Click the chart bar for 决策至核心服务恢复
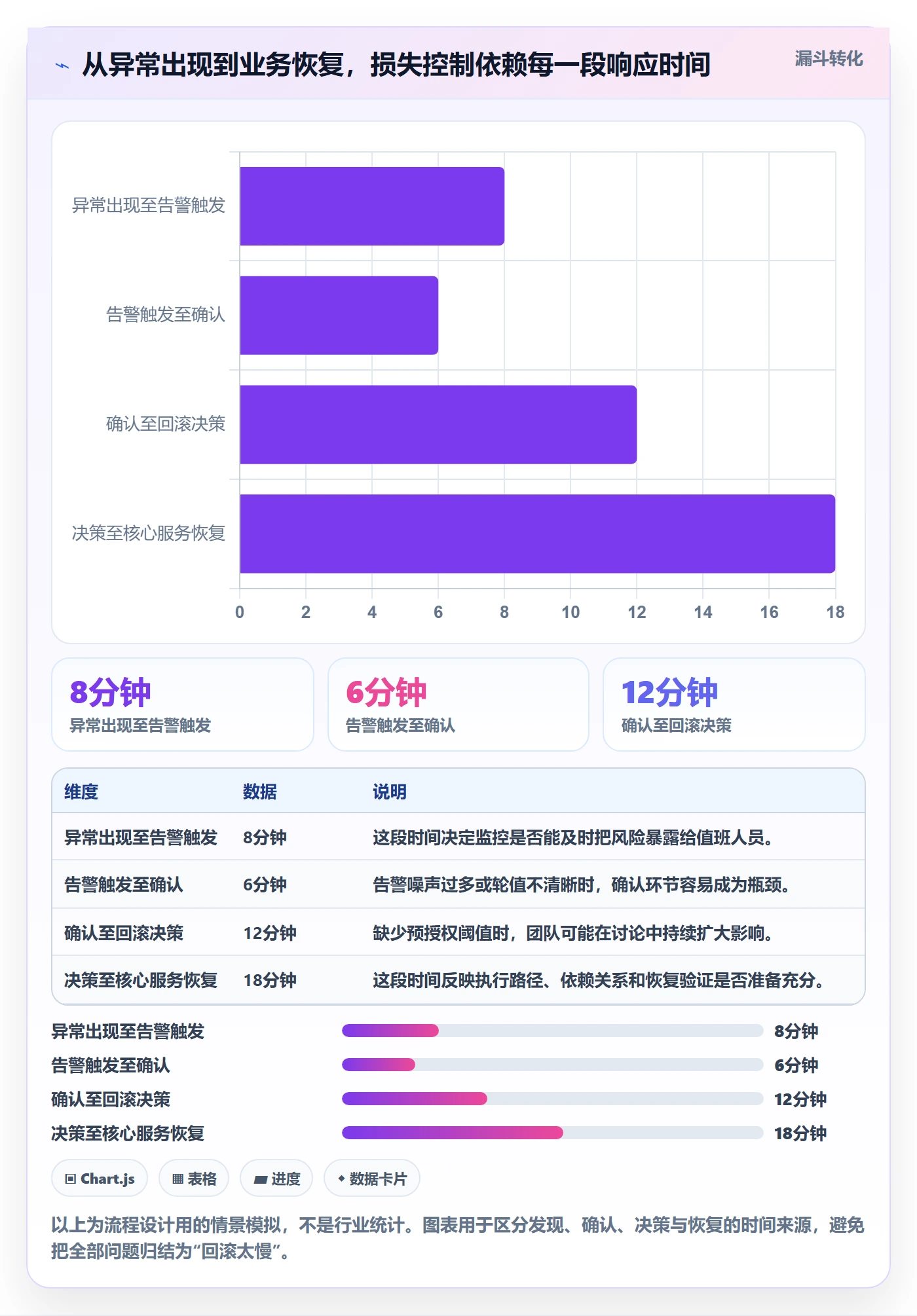This screenshot has height=1316, width=917. [x=537, y=534]
